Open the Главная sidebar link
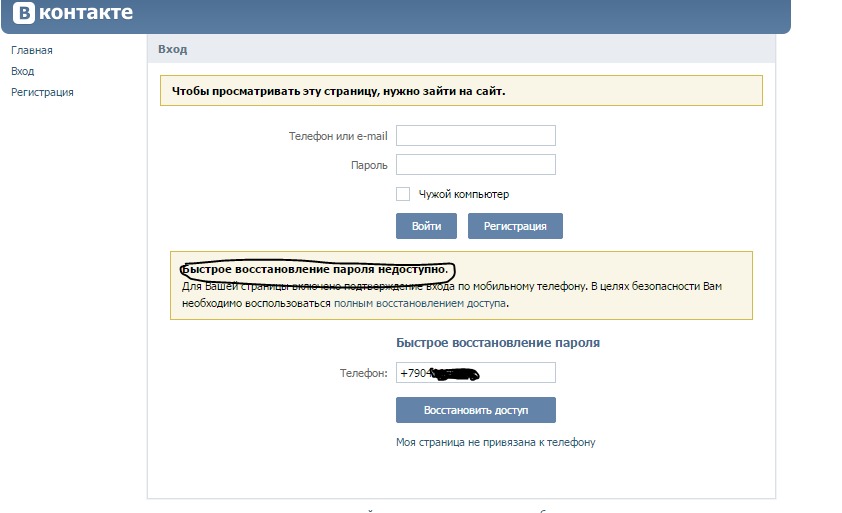842x513 pixels. pyautogui.click(x=32, y=50)
